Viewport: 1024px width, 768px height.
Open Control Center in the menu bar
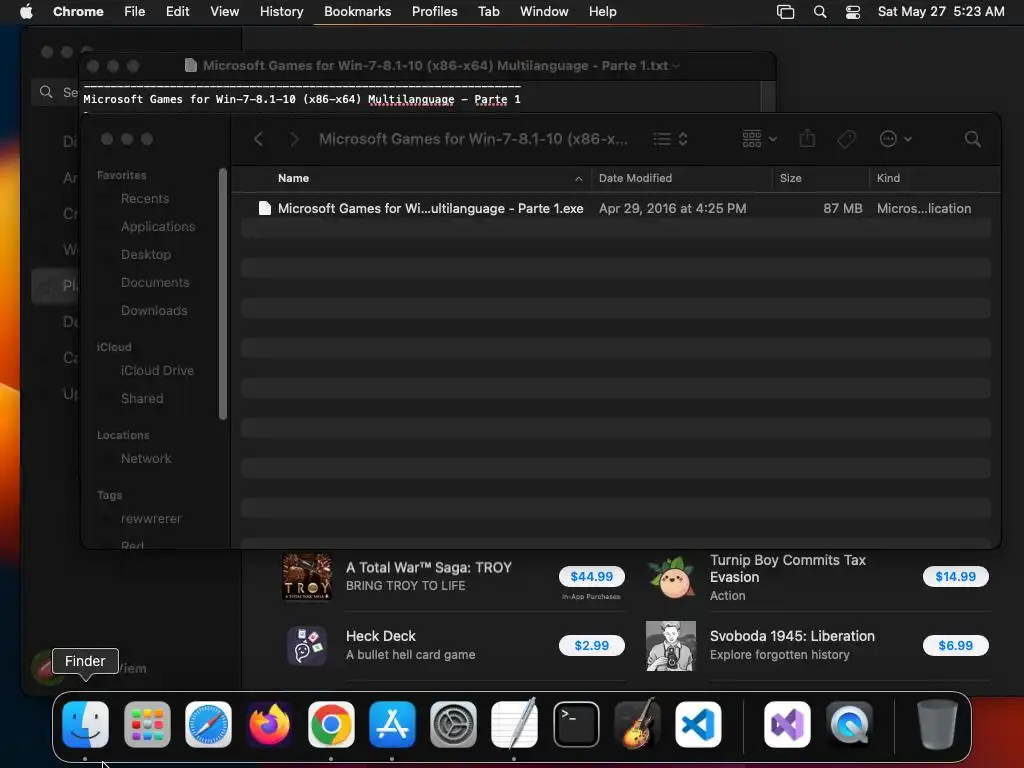click(x=853, y=12)
